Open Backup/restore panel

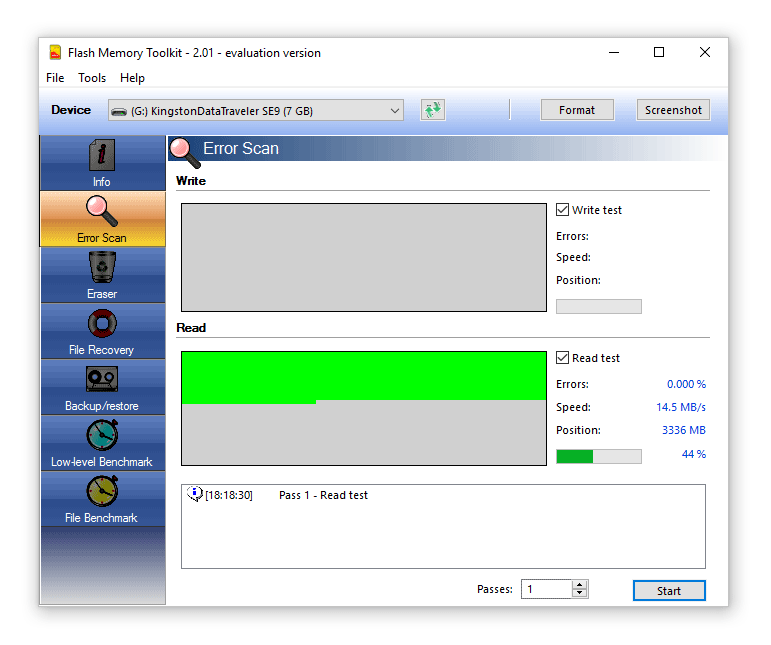coord(102,387)
